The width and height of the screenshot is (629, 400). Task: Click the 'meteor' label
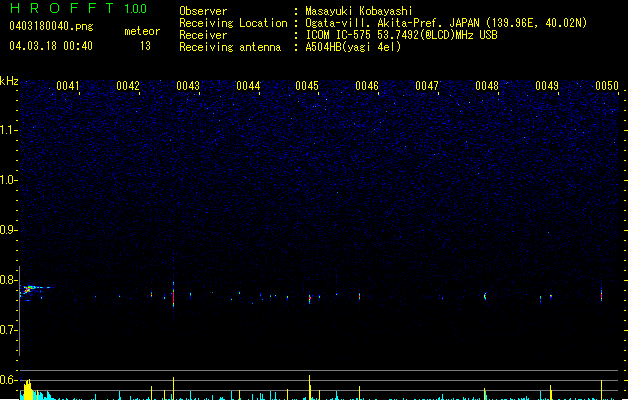pyautogui.click(x=142, y=31)
